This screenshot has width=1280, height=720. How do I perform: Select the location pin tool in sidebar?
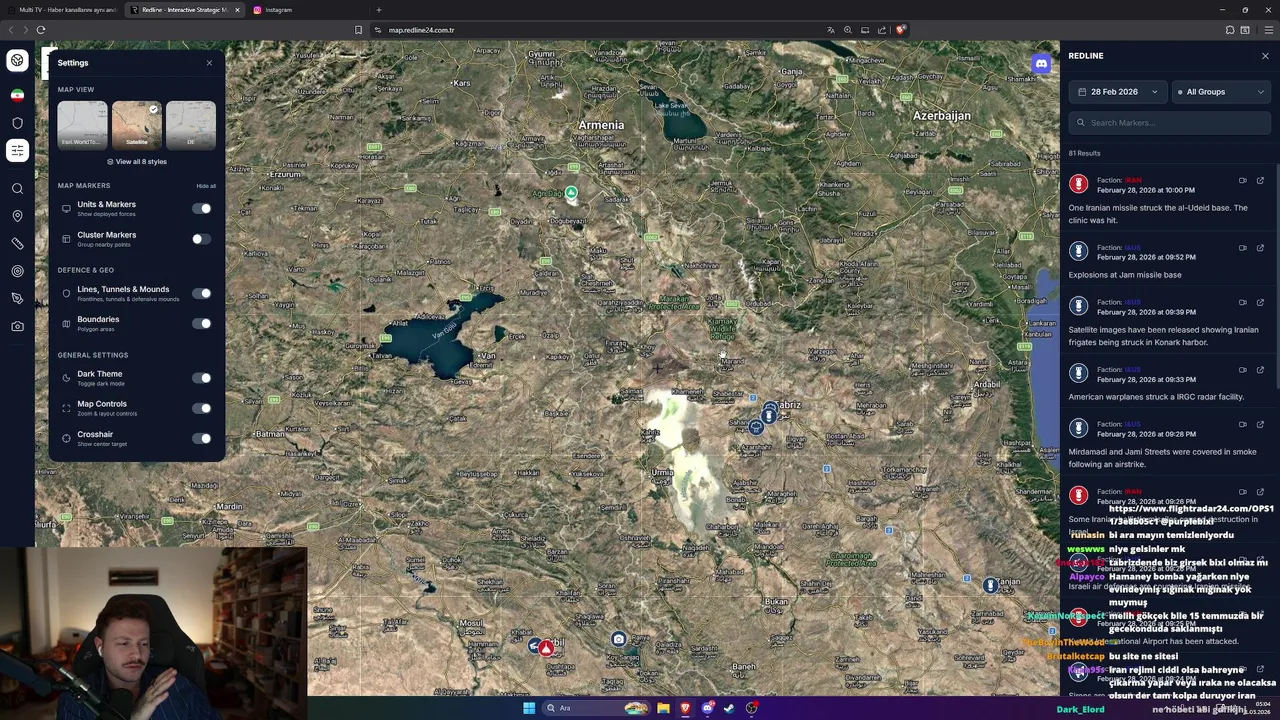(x=17, y=216)
